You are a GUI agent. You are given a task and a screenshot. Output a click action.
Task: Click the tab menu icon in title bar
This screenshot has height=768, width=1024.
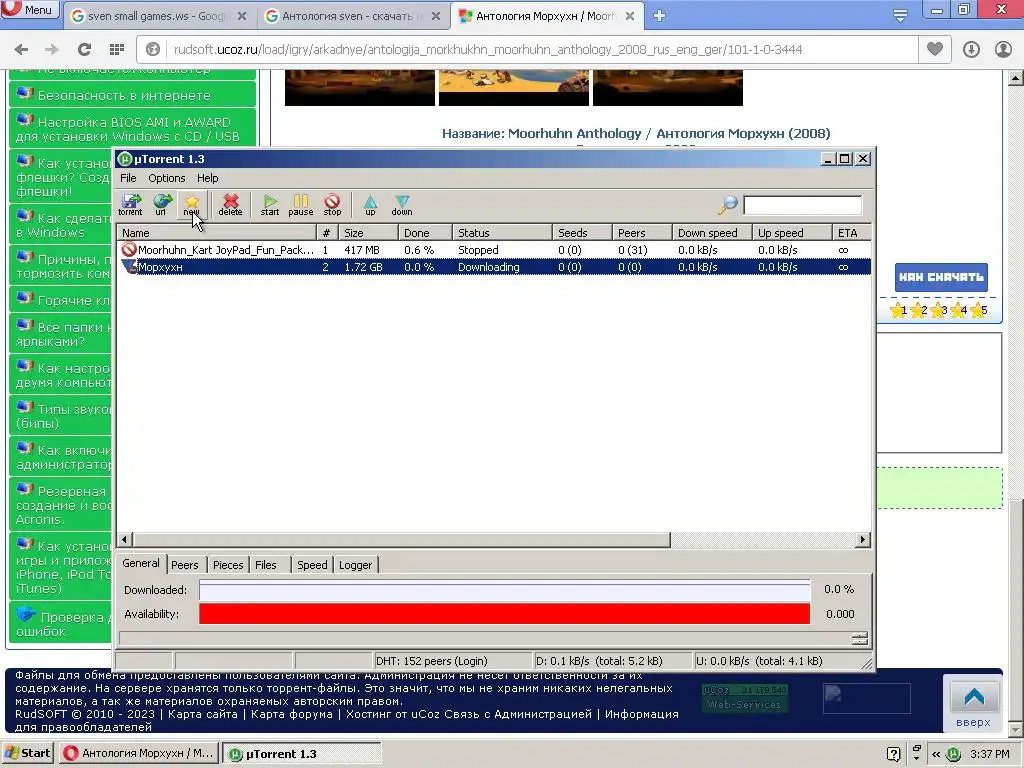900,16
